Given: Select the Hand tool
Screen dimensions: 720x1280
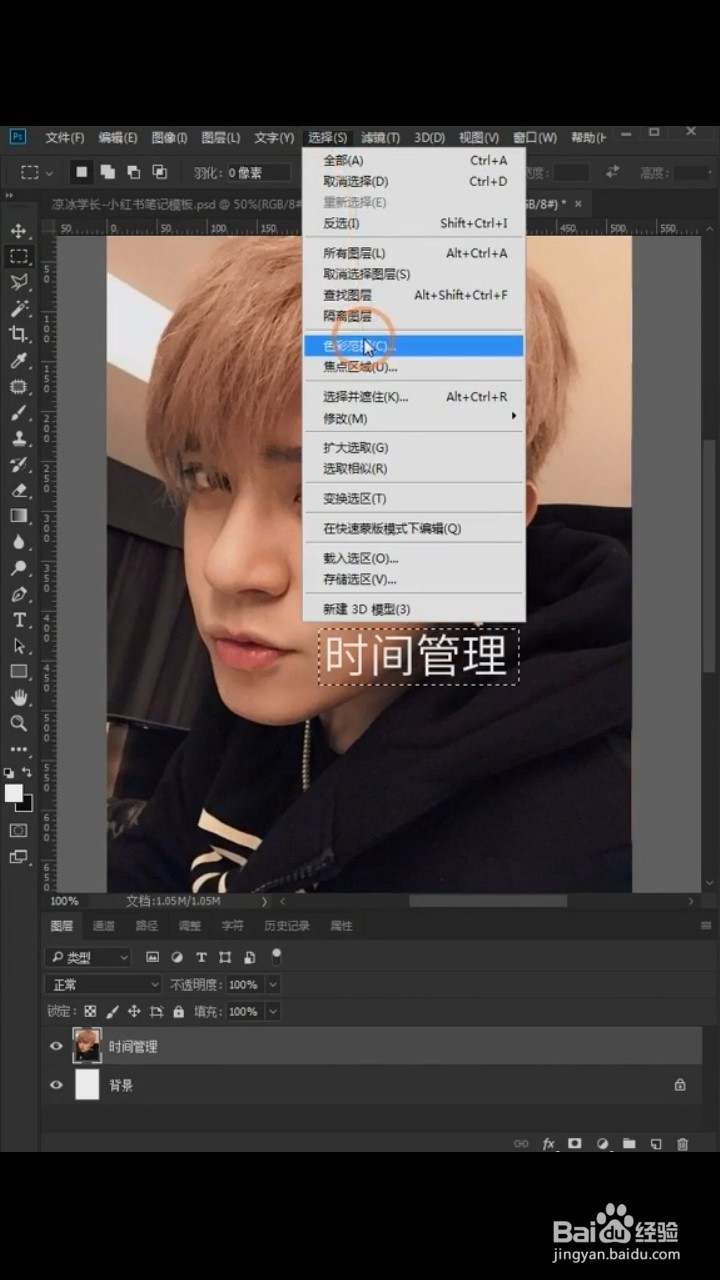Looking at the screenshot, I should point(19,697).
